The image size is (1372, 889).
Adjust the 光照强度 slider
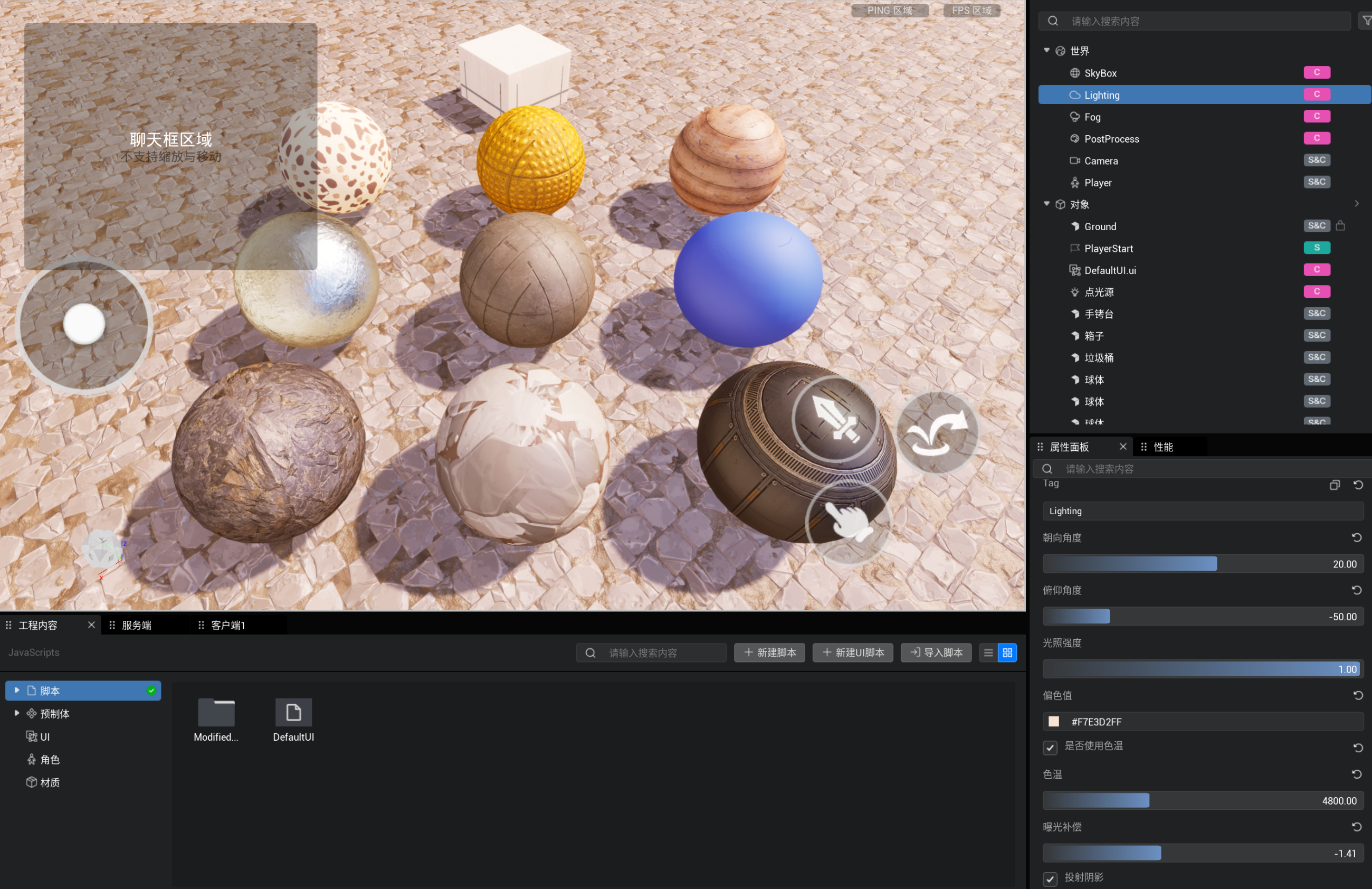(1203, 669)
